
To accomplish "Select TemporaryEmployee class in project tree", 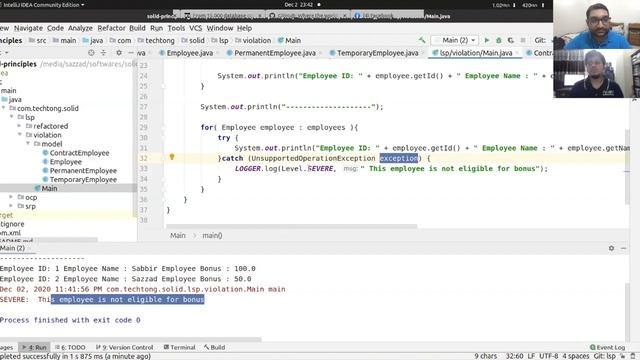I will (83, 180).
